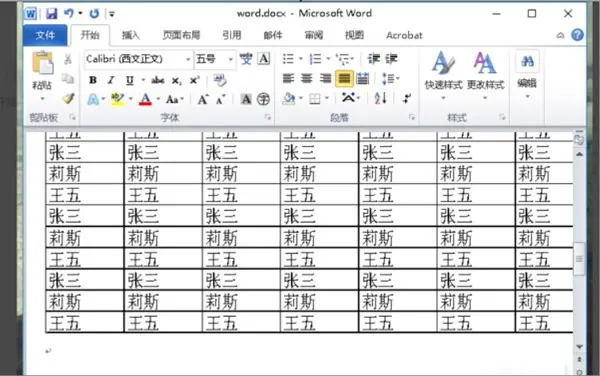Click the Enclose Characters icon
600x376 pixels.
coord(263,99)
